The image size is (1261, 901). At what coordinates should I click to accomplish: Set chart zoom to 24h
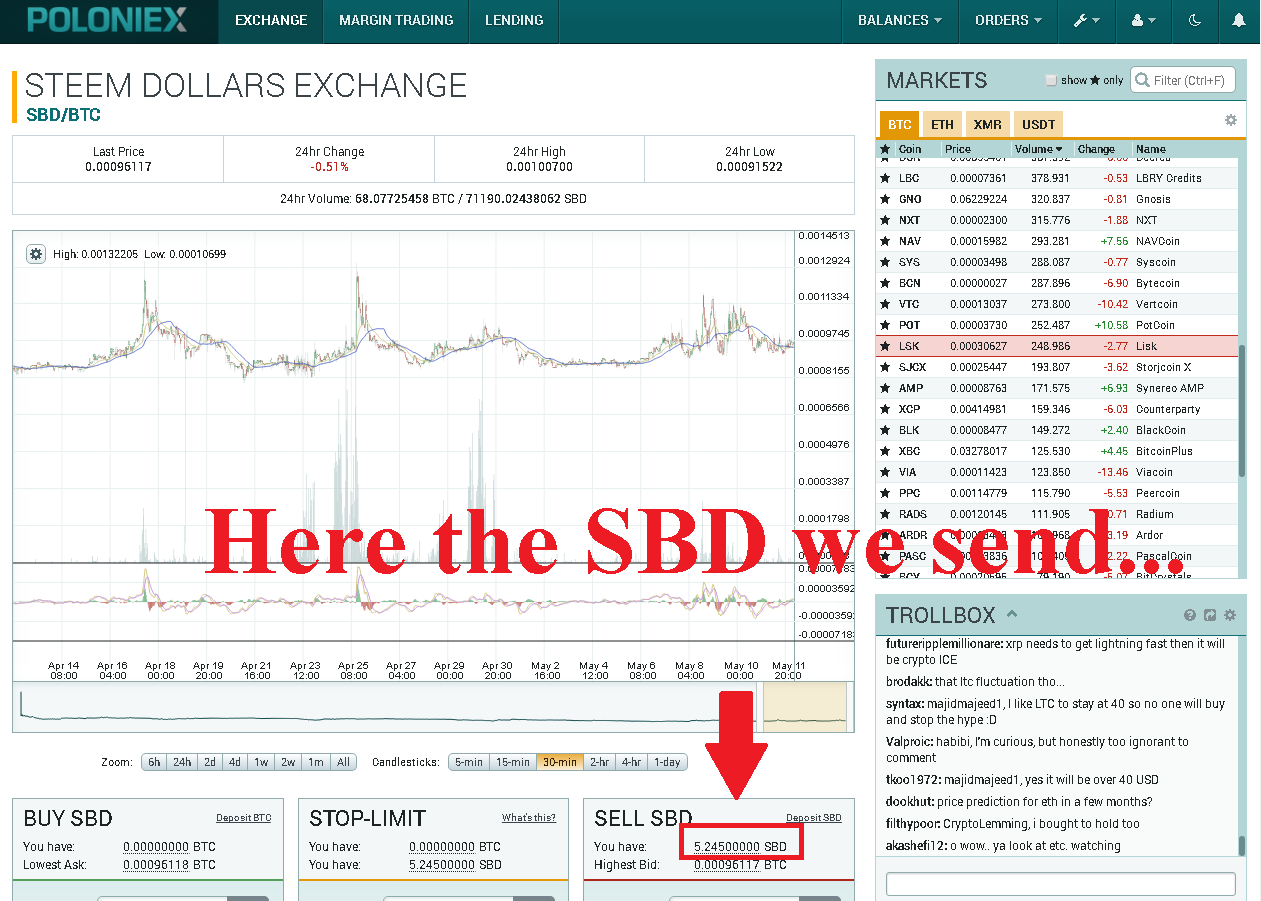[182, 762]
